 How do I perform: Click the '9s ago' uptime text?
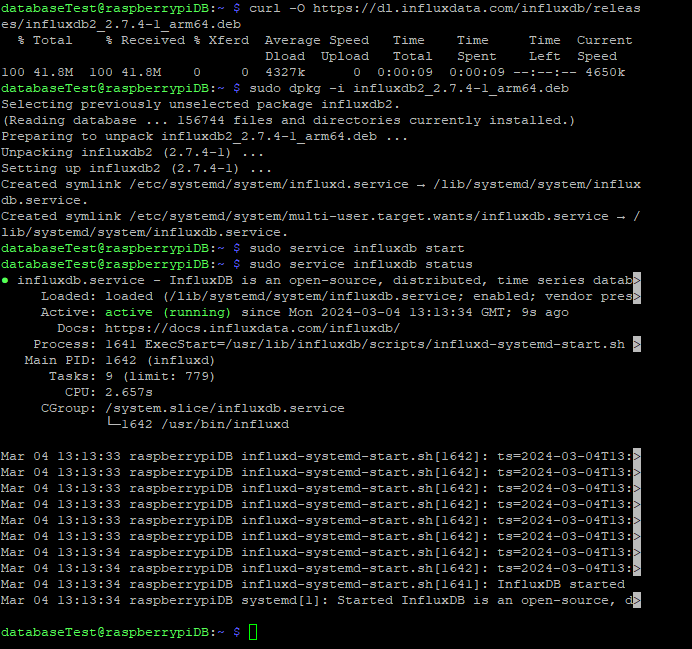[545, 312]
